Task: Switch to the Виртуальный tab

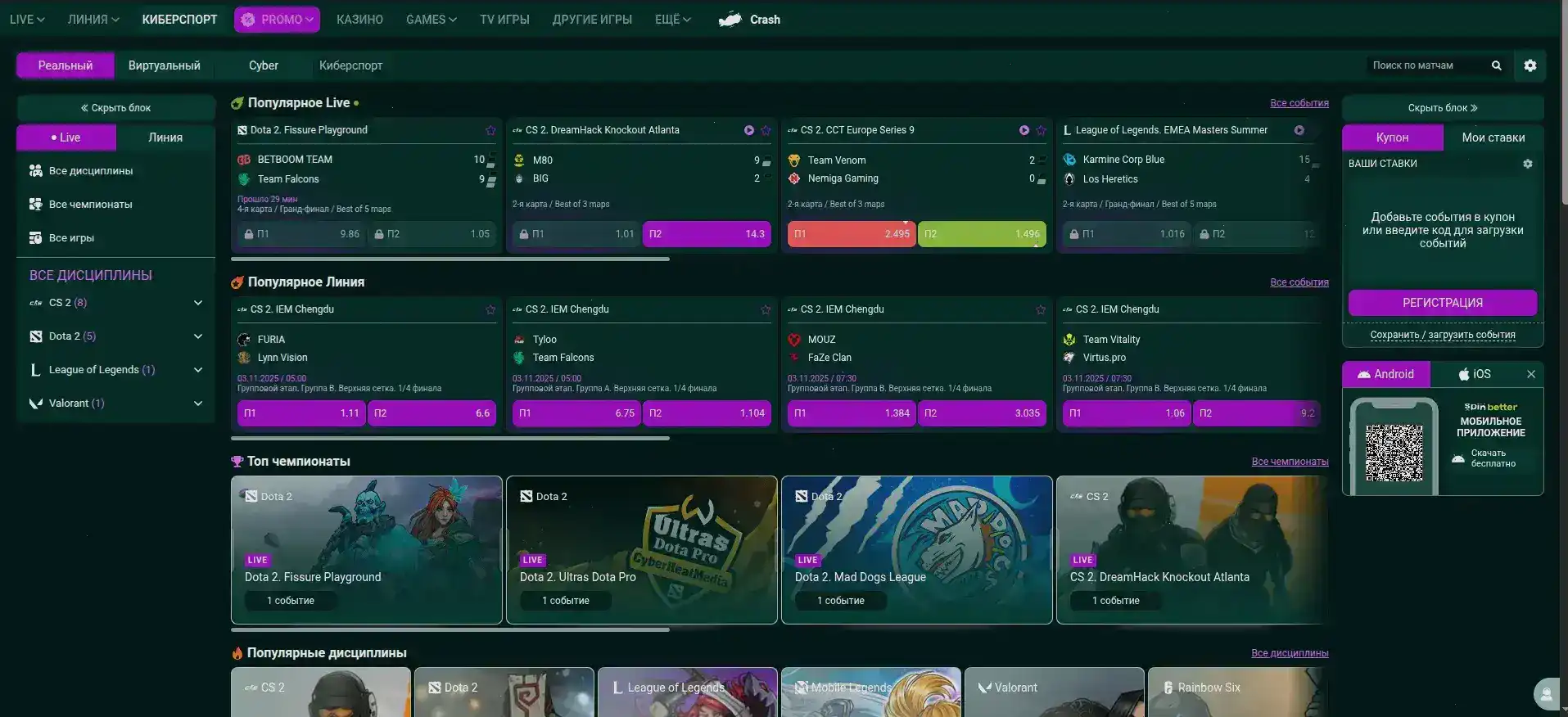Action: click(164, 65)
